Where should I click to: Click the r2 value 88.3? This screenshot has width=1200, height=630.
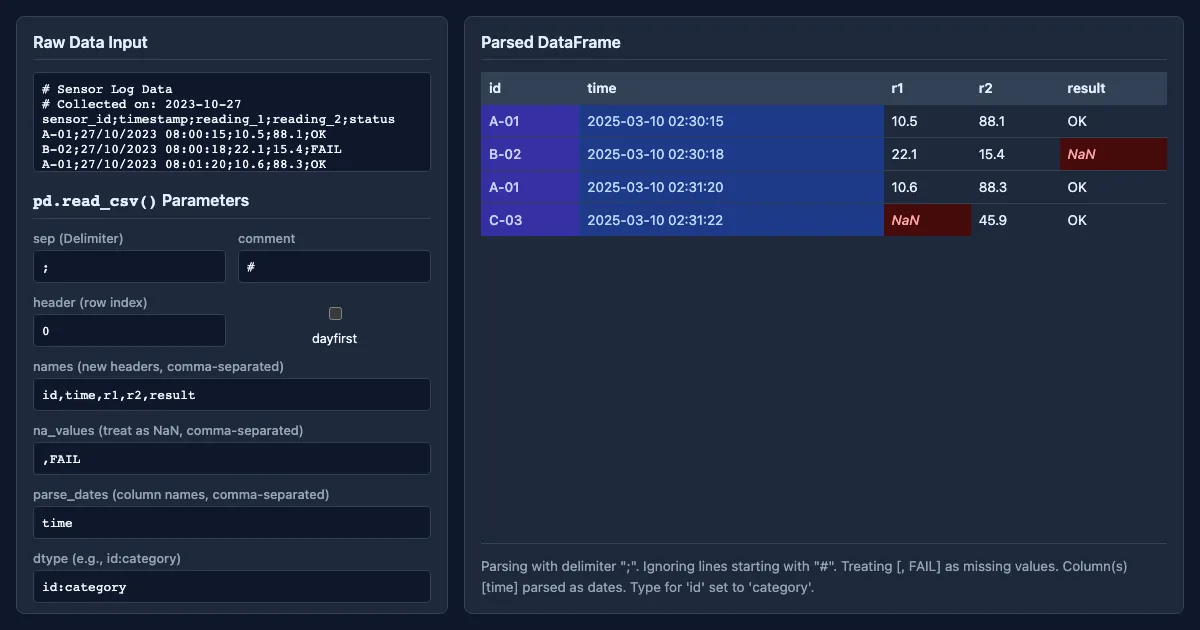[x=1015, y=187]
